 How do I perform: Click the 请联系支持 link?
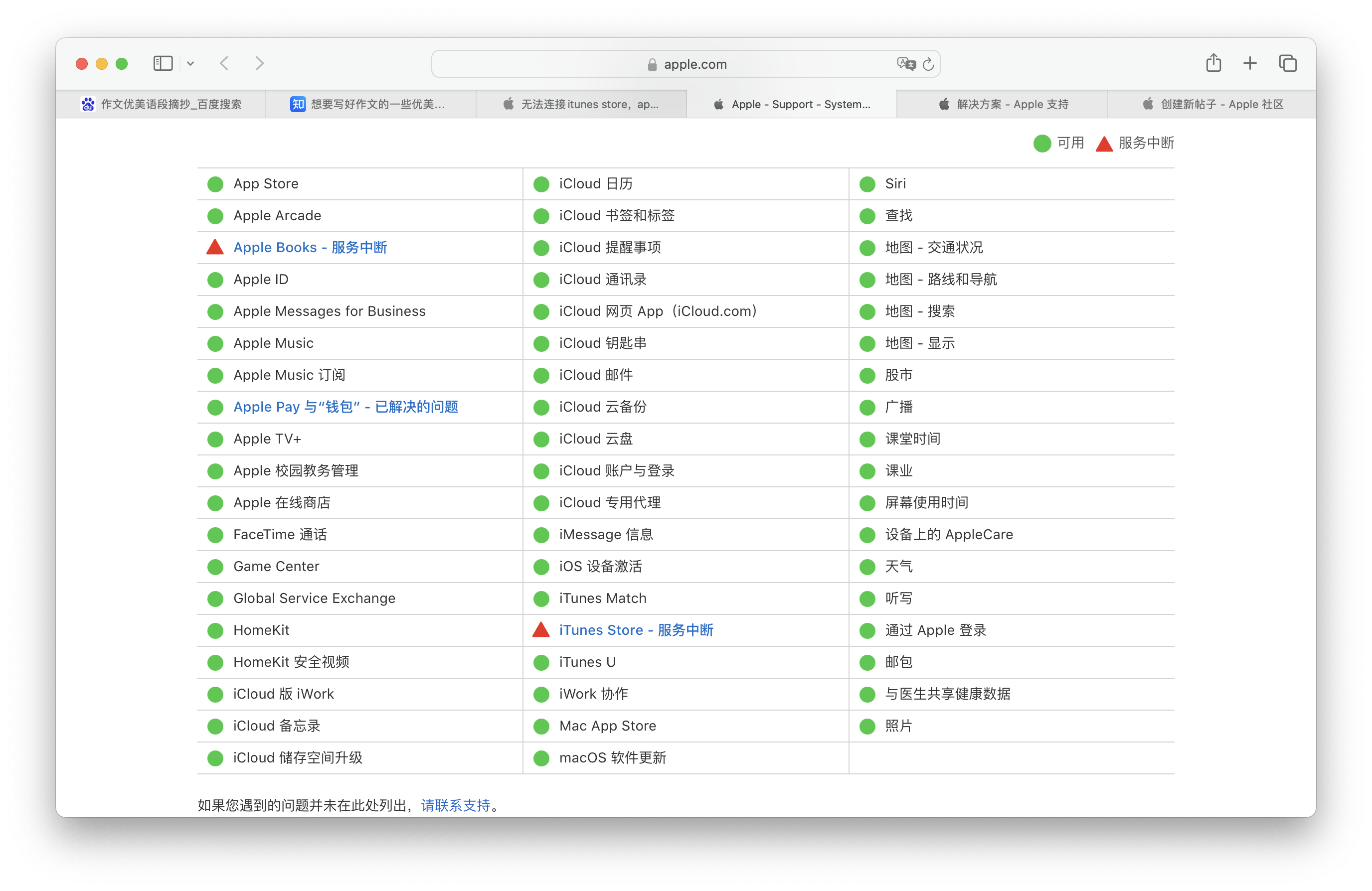pos(455,805)
